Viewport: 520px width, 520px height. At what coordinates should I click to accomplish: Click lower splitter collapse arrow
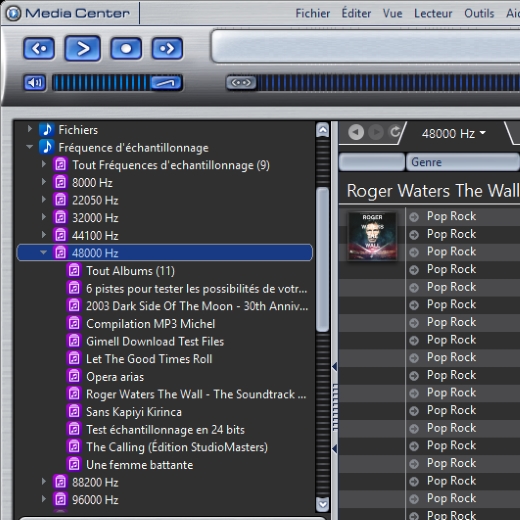coord(335,449)
